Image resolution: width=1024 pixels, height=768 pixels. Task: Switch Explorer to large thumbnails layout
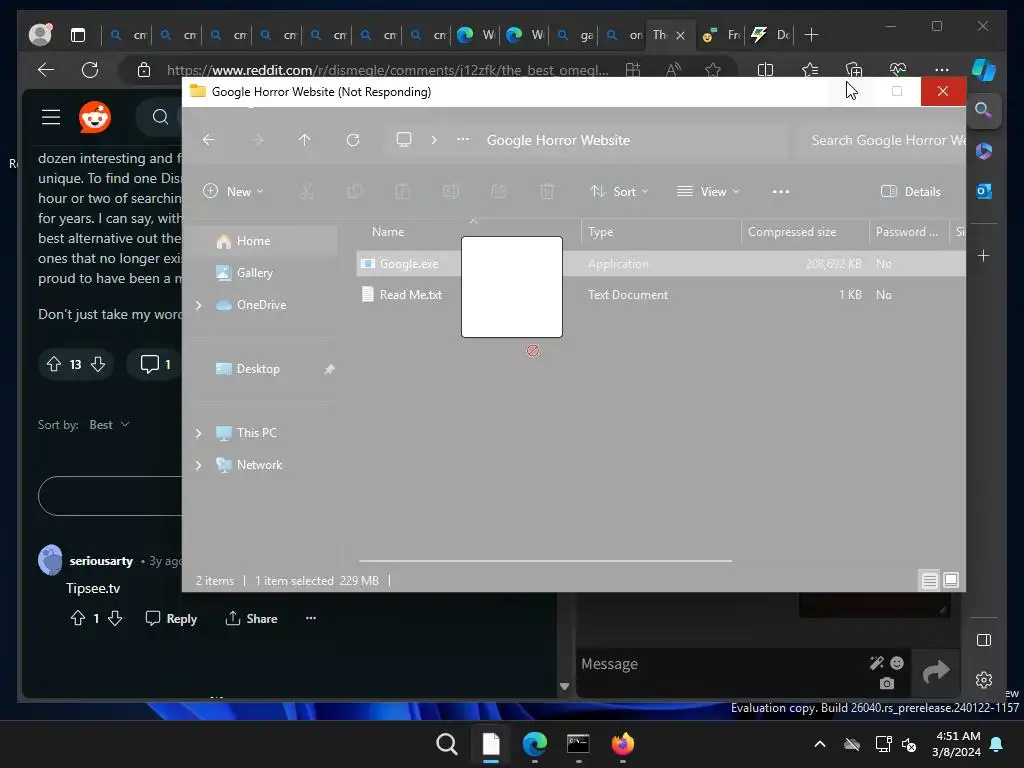point(951,580)
